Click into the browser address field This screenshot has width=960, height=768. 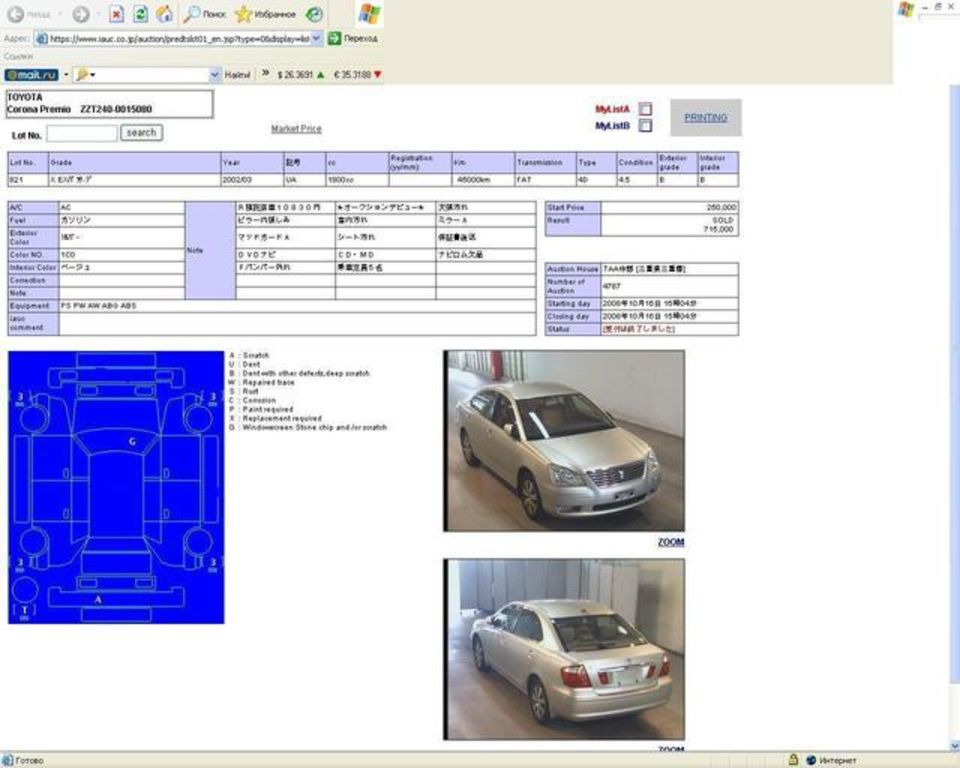179,38
